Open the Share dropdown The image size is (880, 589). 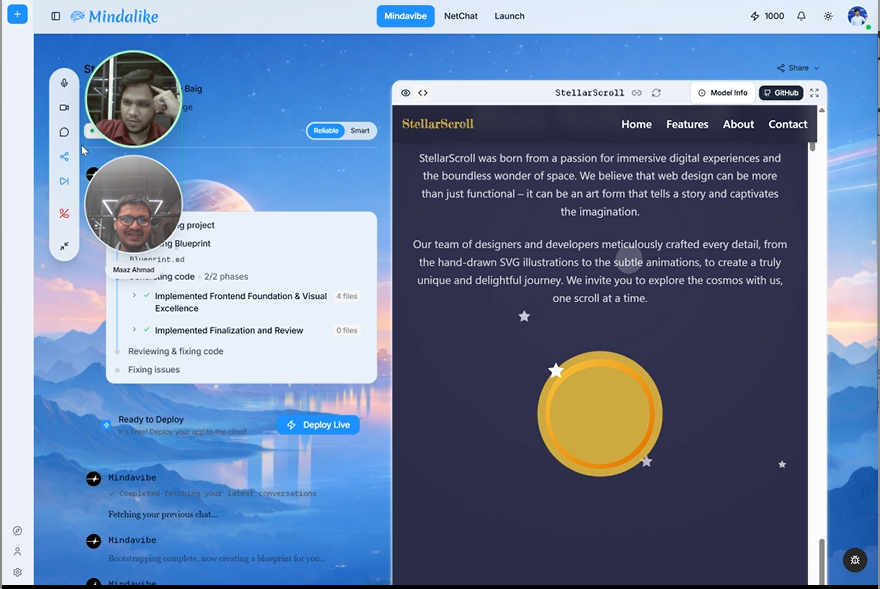pos(798,68)
